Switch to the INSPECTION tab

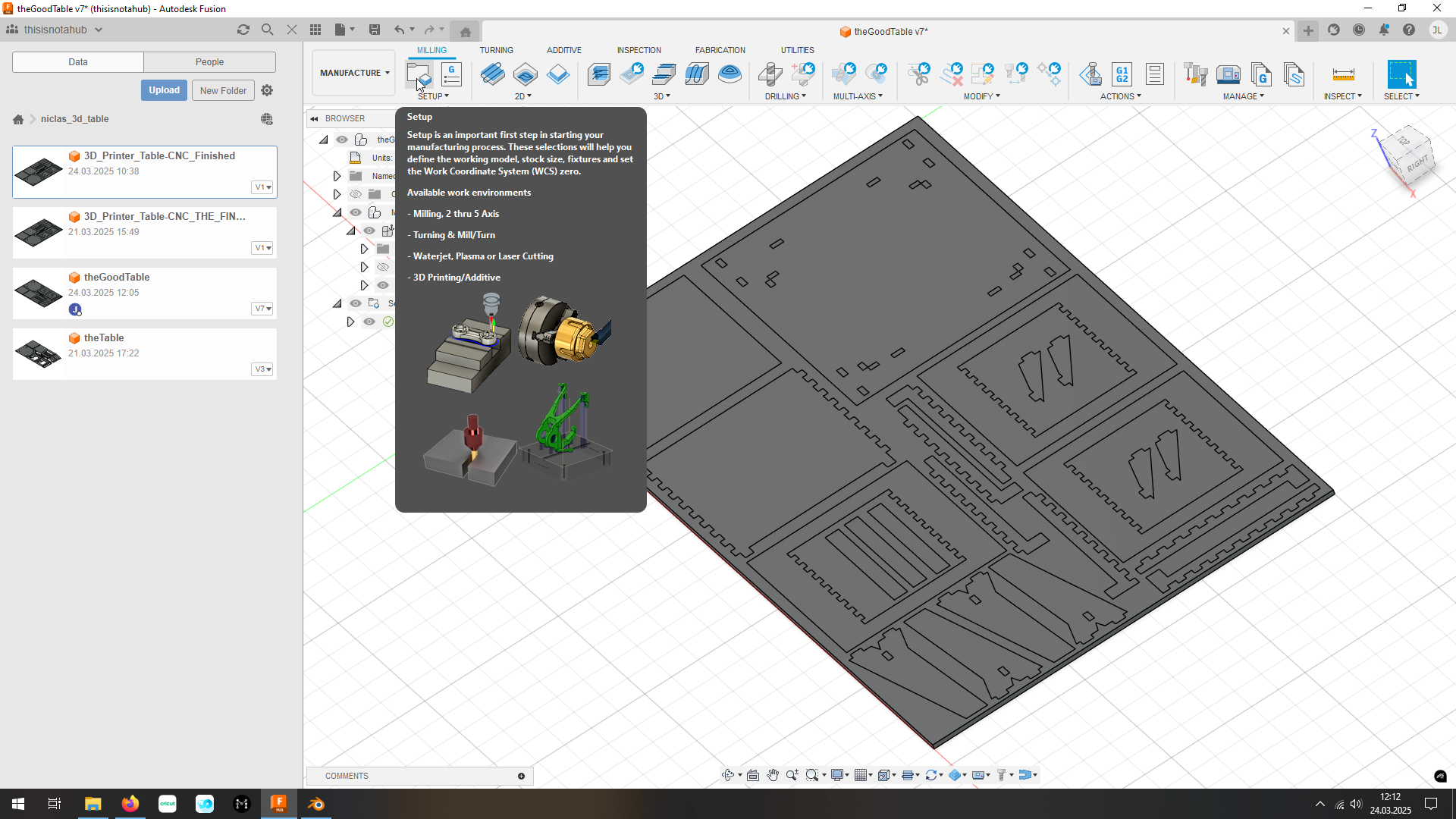pyautogui.click(x=639, y=50)
